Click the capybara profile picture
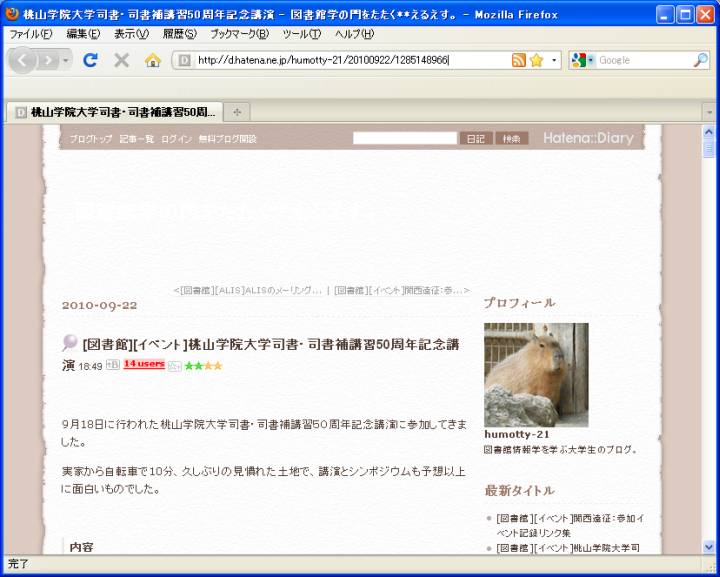The height and width of the screenshot is (577, 720). pos(536,375)
